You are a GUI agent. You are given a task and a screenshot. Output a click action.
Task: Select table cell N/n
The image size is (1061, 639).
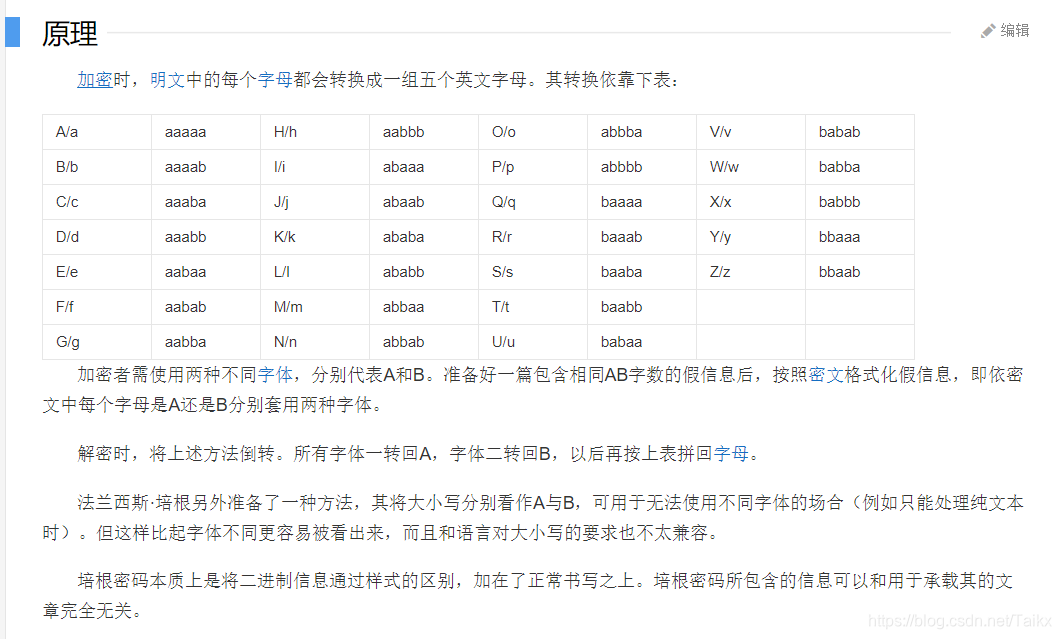coord(315,342)
